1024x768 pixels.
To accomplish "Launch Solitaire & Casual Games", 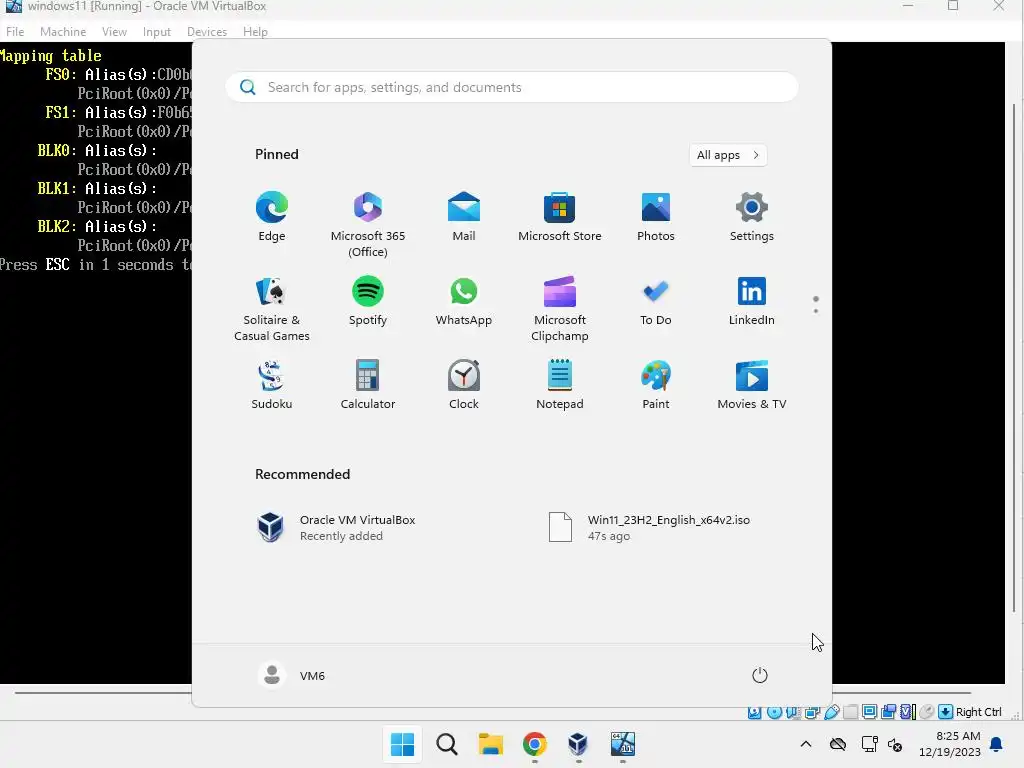I will pos(272,309).
